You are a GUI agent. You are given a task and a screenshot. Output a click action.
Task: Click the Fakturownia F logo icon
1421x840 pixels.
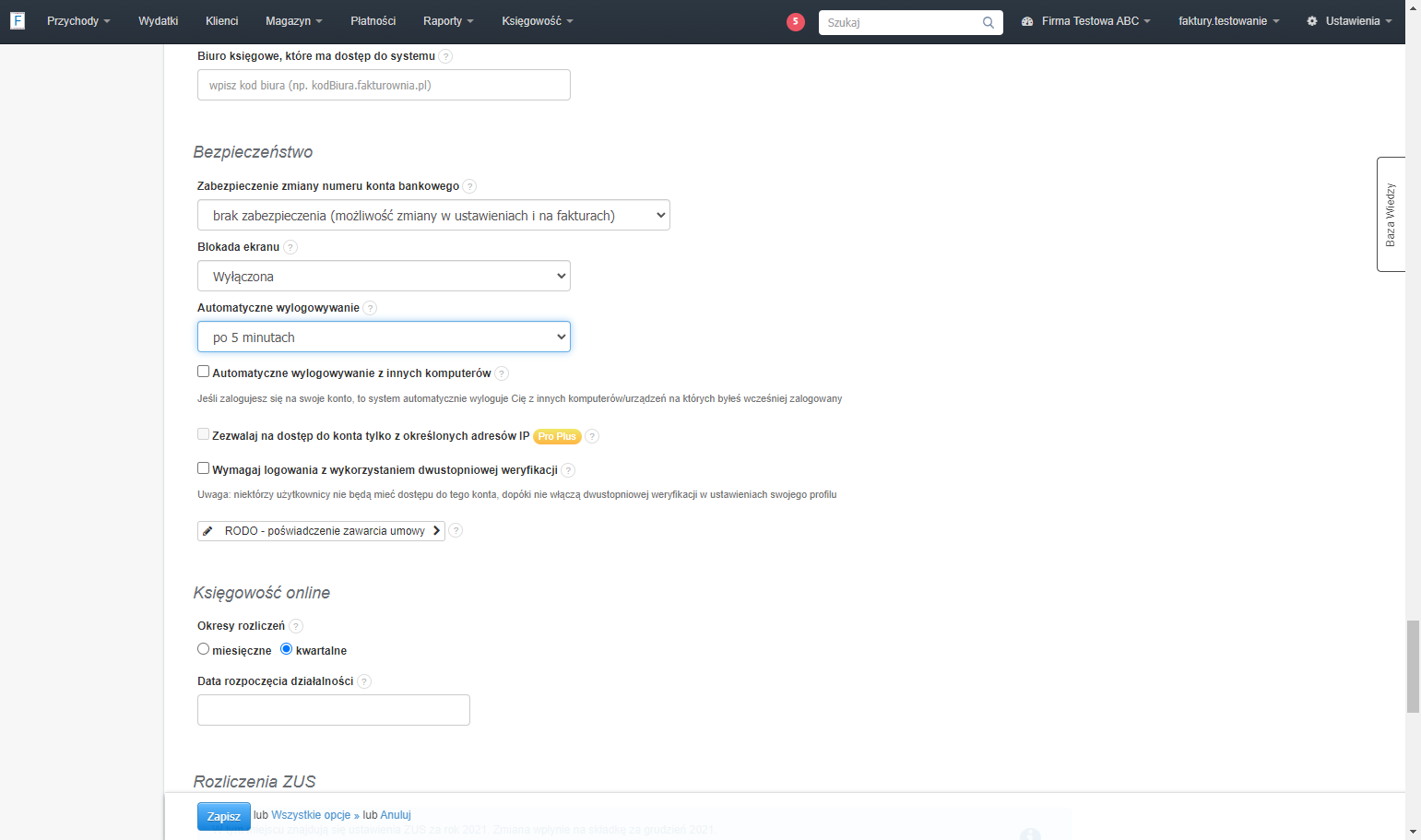18,20
